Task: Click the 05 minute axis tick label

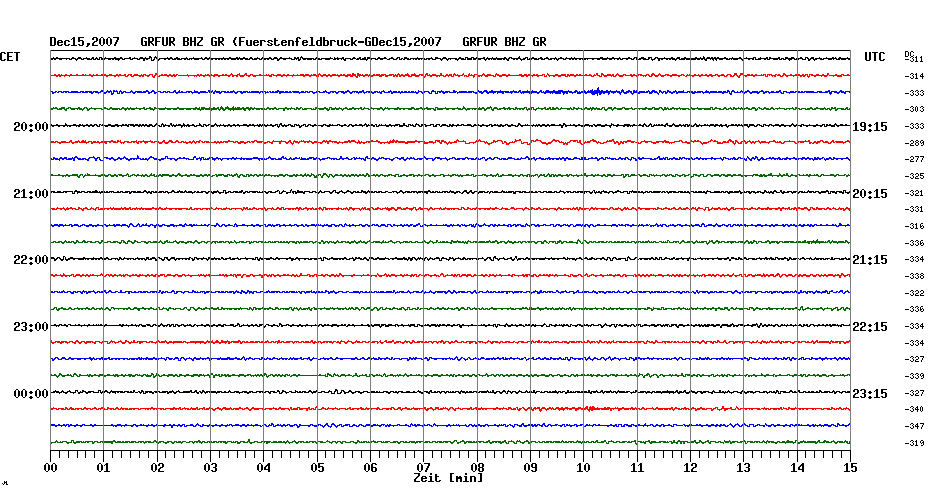Action: (x=317, y=468)
